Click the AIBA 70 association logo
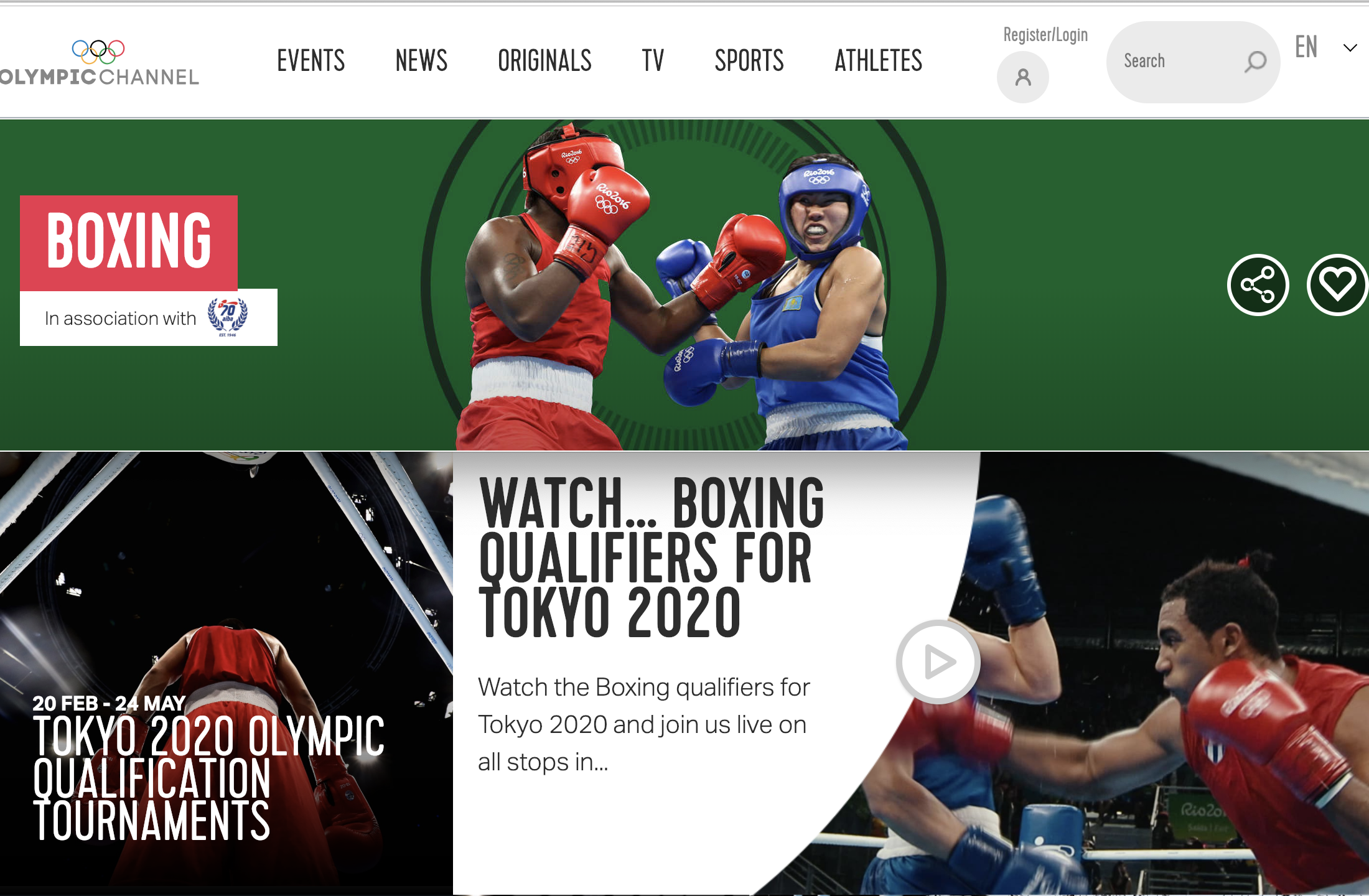This screenshot has height=896, width=1369. click(x=228, y=317)
